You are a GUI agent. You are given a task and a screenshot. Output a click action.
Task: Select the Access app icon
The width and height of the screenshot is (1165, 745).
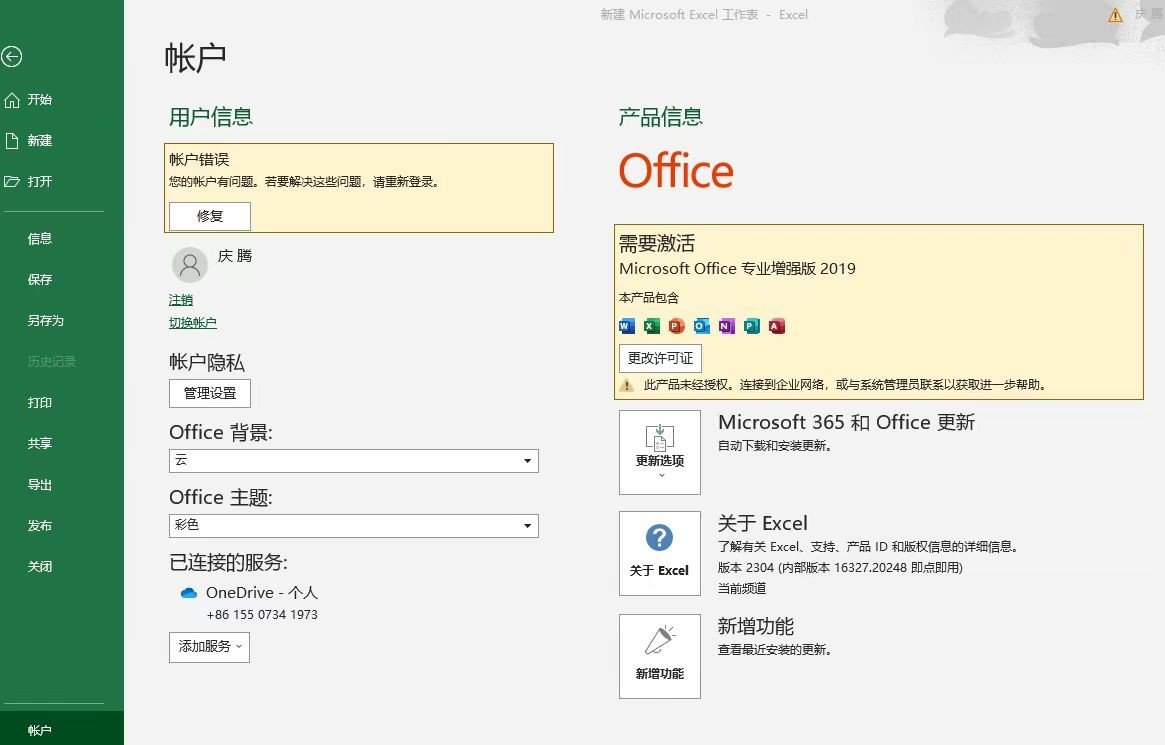coord(777,326)
